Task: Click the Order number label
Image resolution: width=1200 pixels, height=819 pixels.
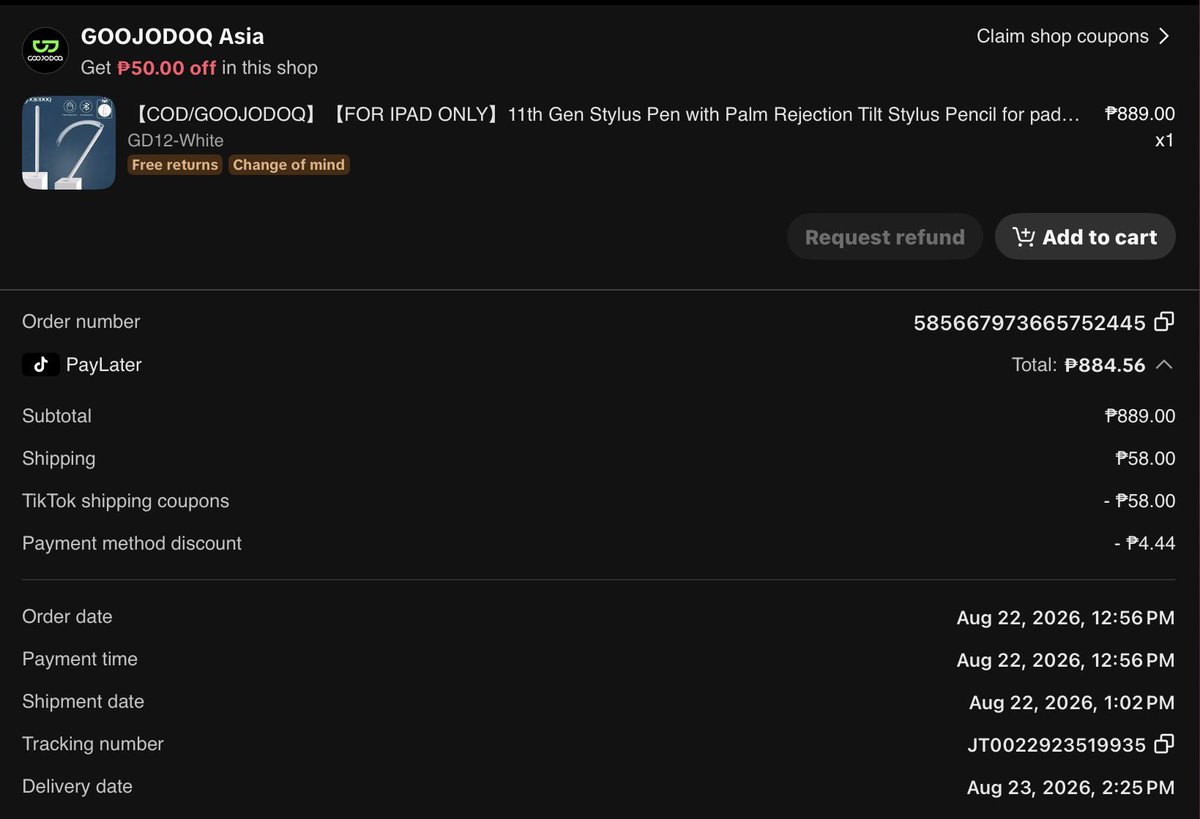Action: coord(81,322)
